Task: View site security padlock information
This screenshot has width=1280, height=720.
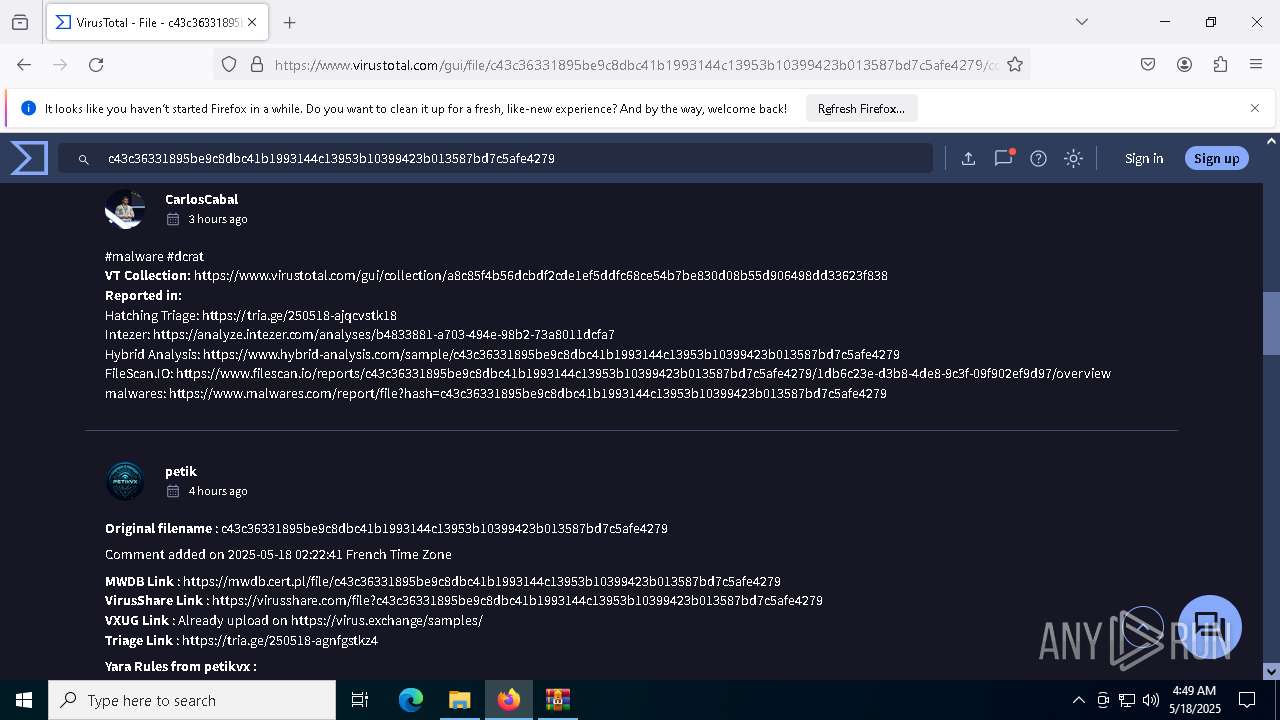Action: (257, 64)
